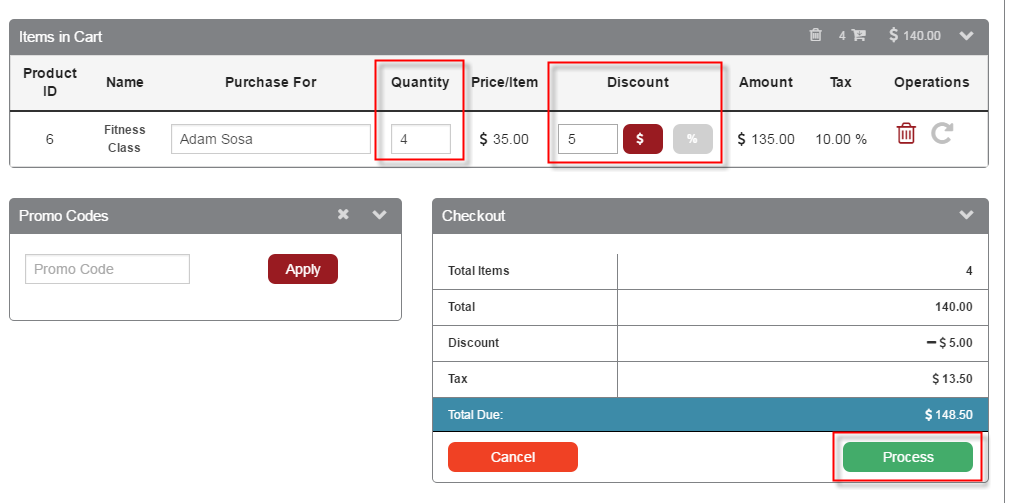Delete the Fitness Class row with the red trash icon
1009x503 pixels.
tap(906, 134)
